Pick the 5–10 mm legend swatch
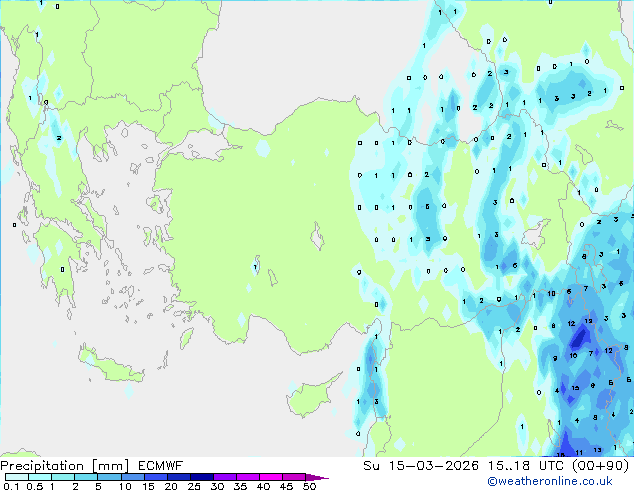 [110, 477]
